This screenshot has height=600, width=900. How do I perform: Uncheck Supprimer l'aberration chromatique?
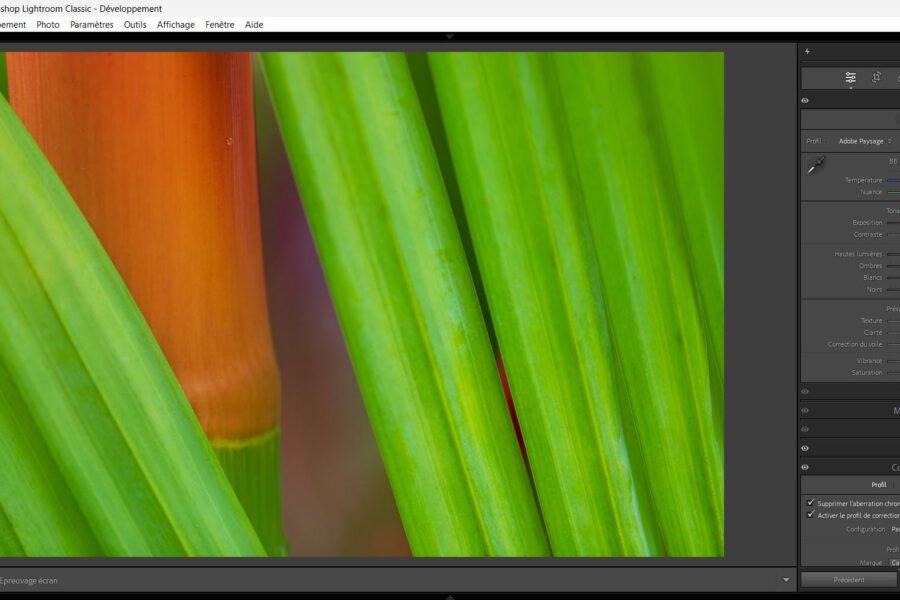[x=810, y=503]
